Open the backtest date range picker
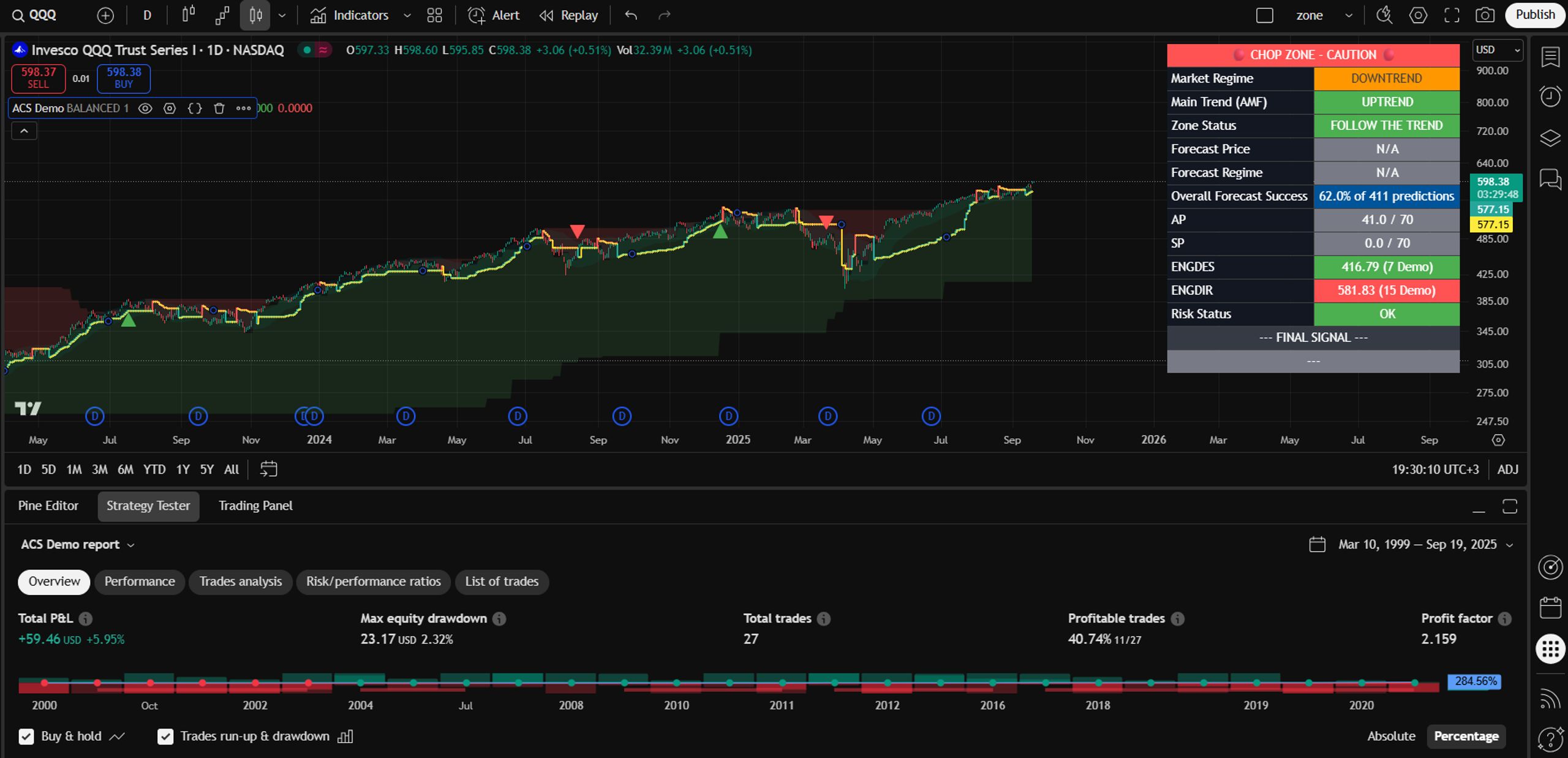 pyautogui.click(x=1411, y=545)
